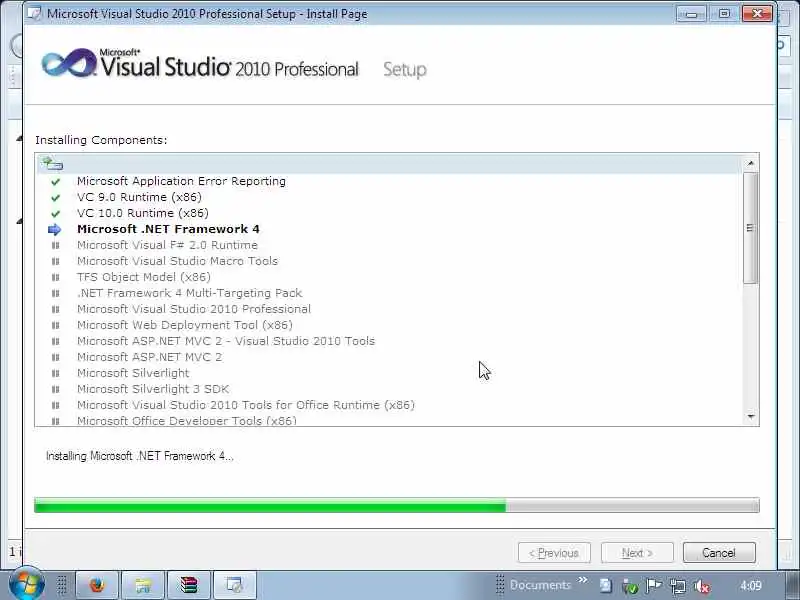800x600 pixels.
Task: Click the pending icon beside Microsoft Silverlight 3 SDK
Action: click(x=56, y=389)
